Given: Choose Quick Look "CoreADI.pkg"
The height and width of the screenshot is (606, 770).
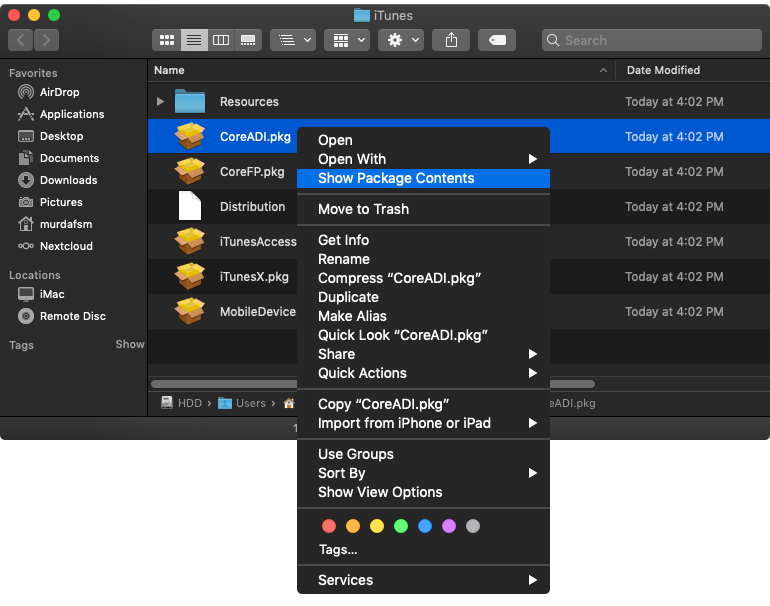Looking at the screenshot, I should (x=423, y=335).
